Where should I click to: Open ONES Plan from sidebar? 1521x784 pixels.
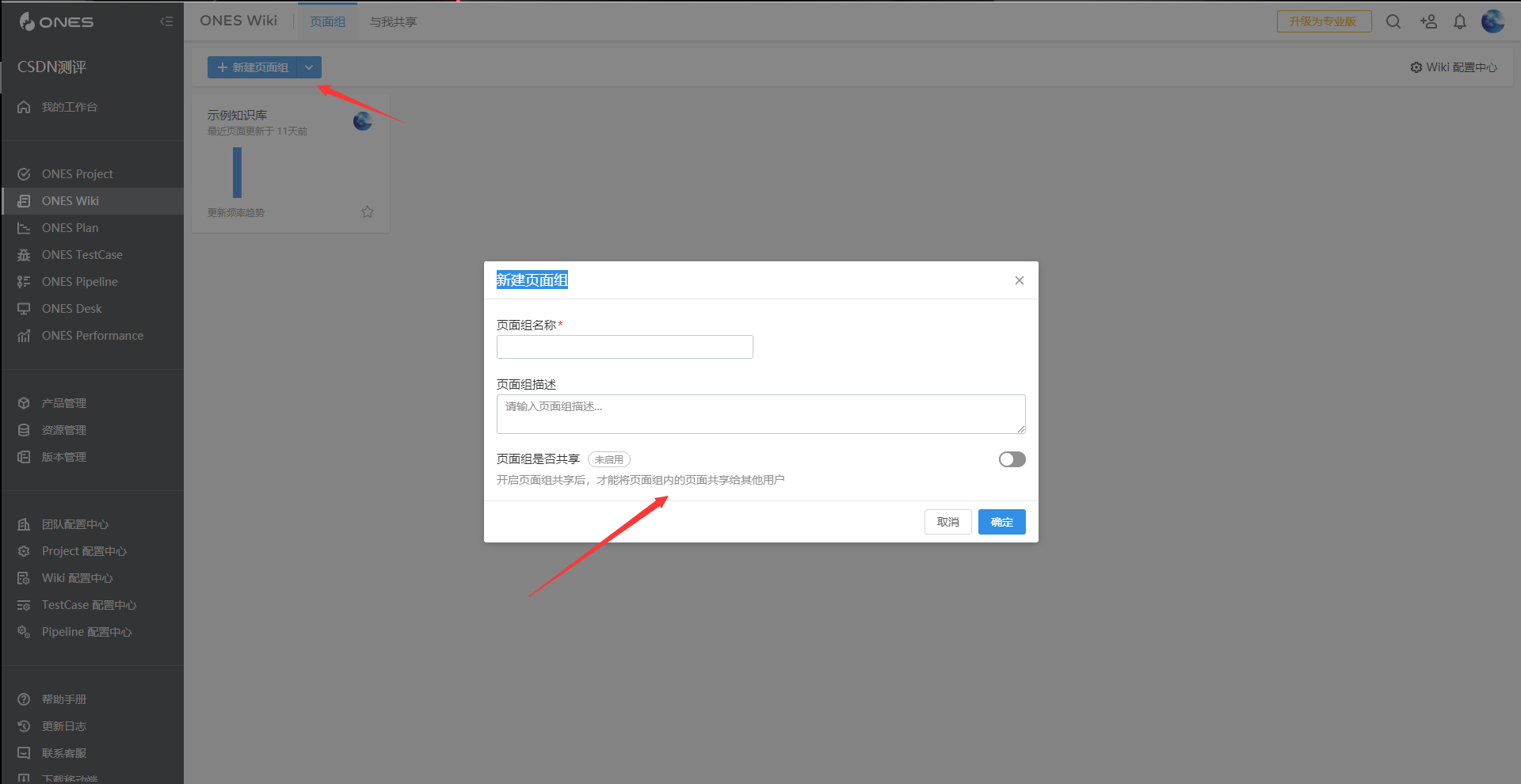(93, 228)
